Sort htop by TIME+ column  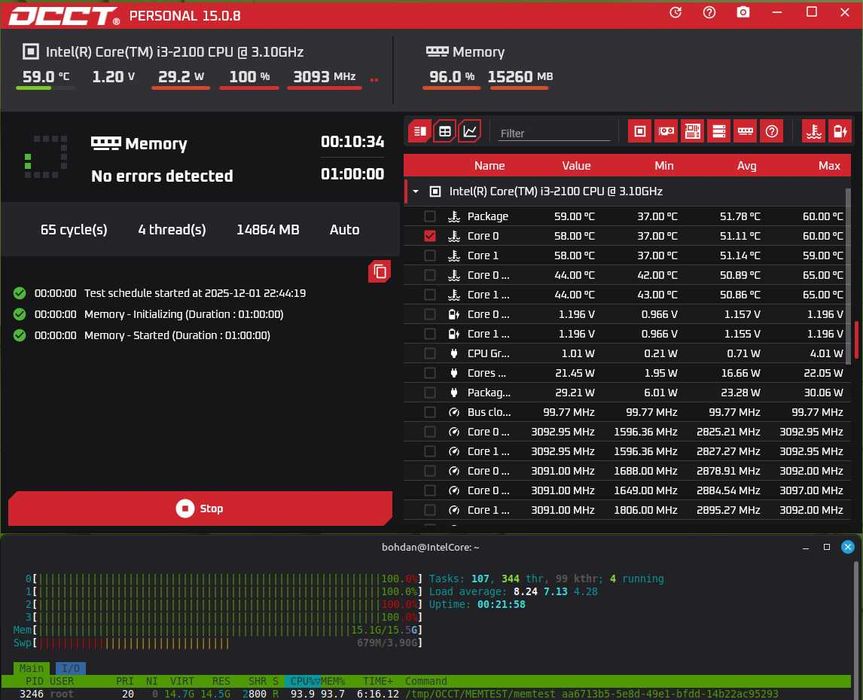click(378, 681)
